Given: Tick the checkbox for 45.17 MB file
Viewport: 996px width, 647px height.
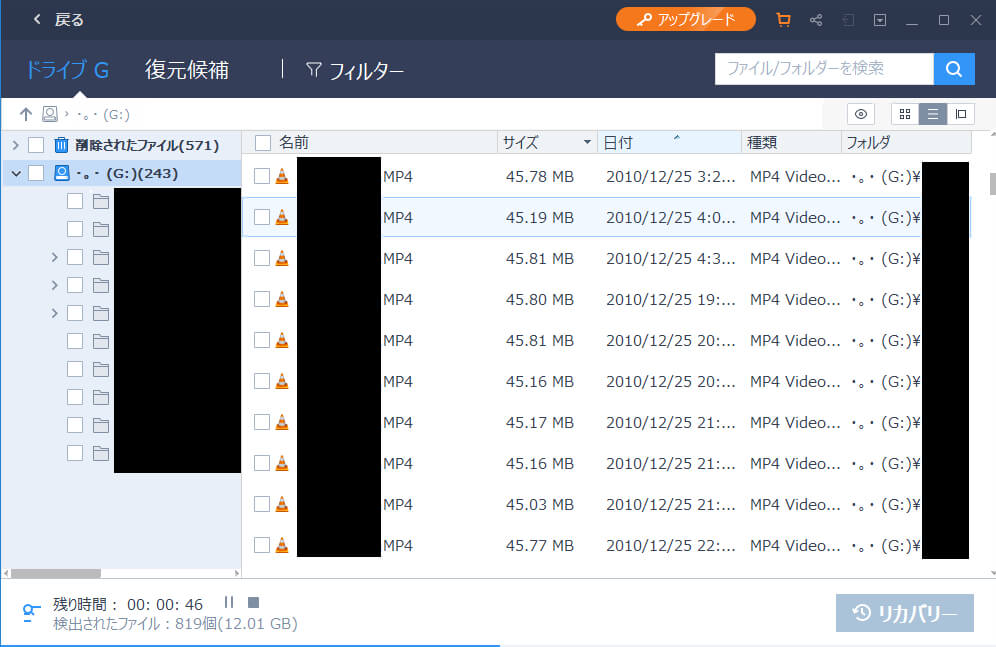Looking at the screenshot, I should (262, 422).
